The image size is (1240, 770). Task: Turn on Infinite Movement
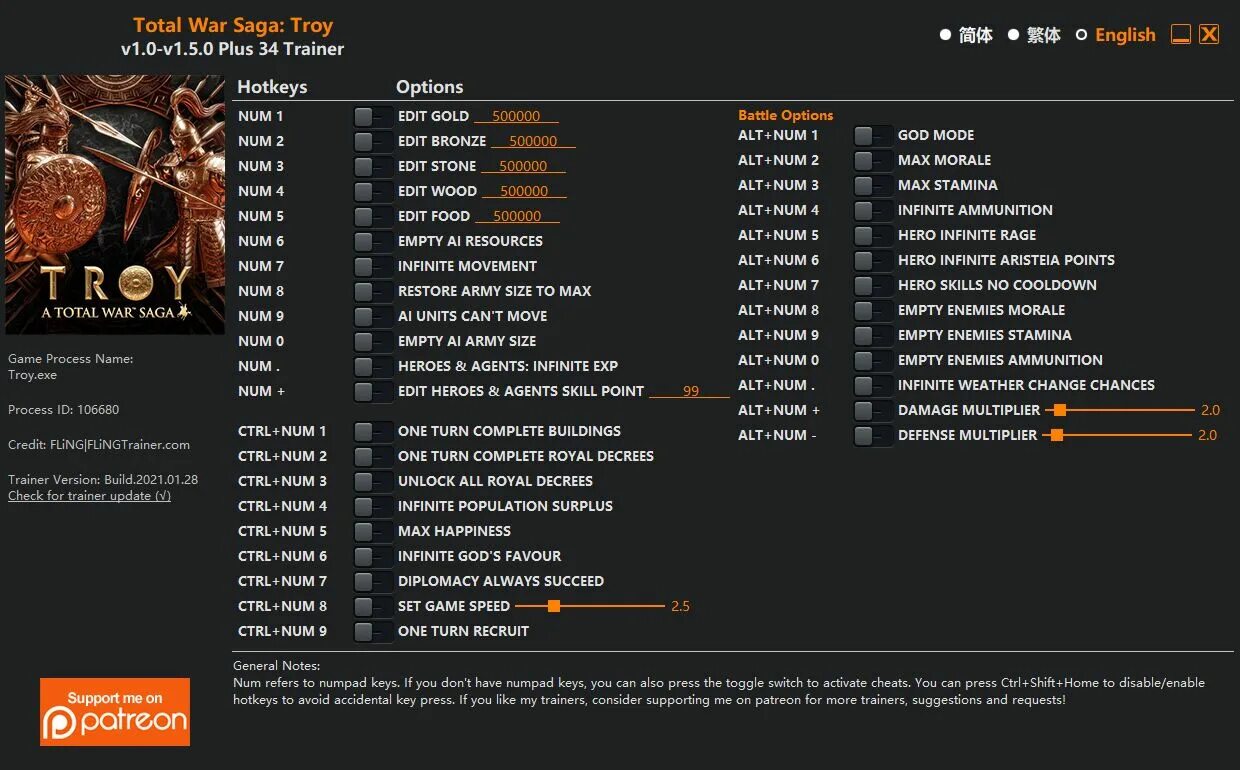(x=372, y=267)
